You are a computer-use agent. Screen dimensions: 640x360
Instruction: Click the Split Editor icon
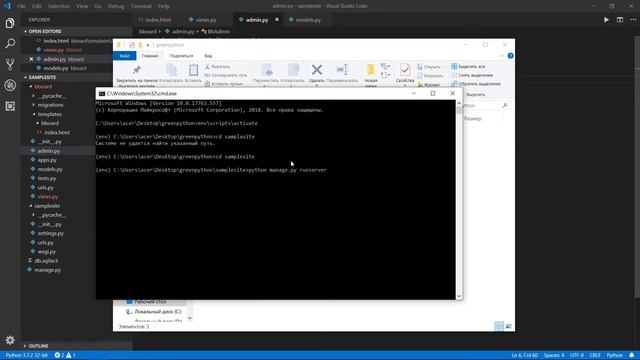[x=620, y=20]
